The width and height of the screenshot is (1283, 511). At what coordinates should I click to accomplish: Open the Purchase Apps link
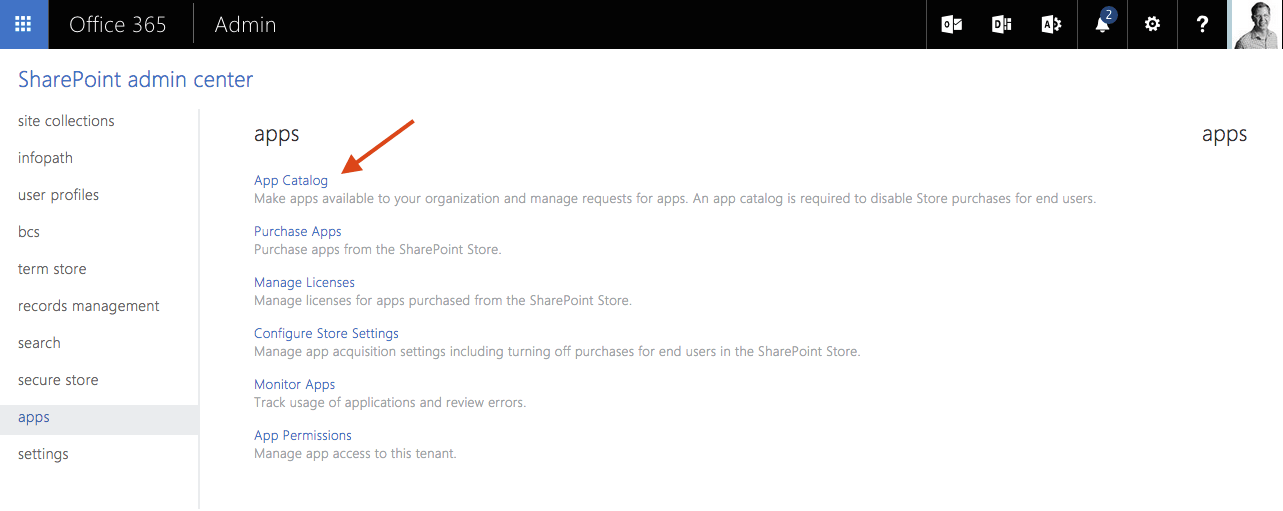point(298,231)
